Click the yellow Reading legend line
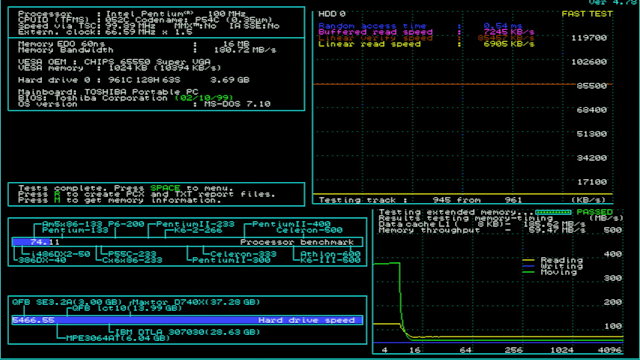 coord(528,260)
